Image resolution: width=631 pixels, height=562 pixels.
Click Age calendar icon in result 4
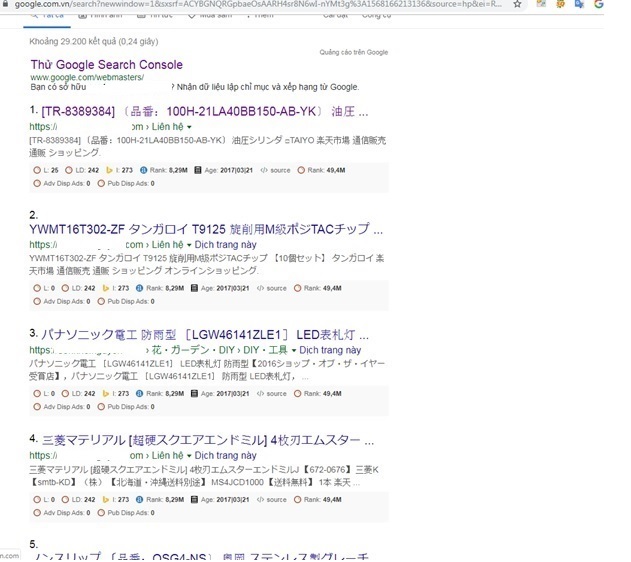coord(194,500)
